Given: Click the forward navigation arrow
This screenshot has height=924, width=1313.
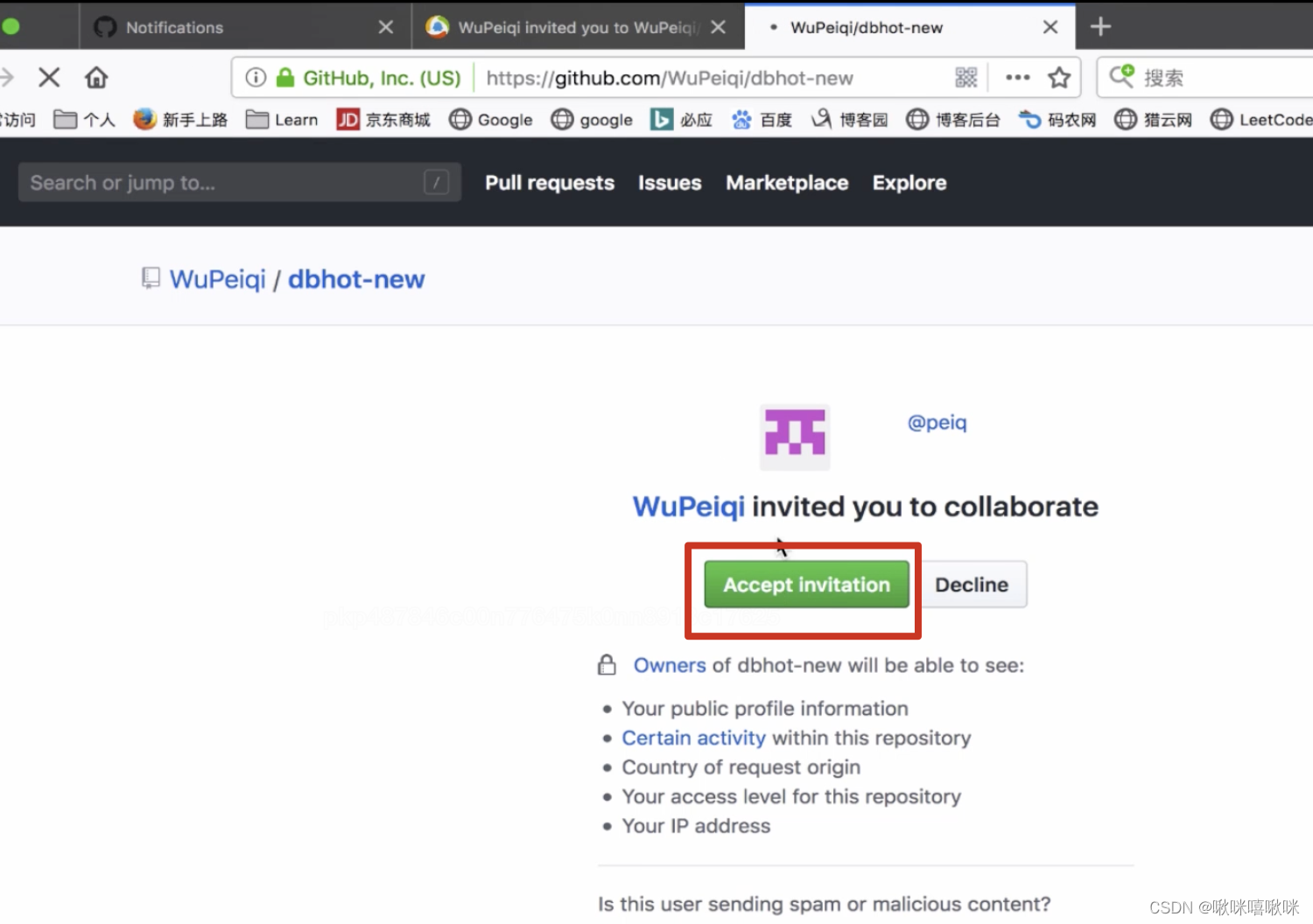Looking at the screenshot, I should [6, 78].
